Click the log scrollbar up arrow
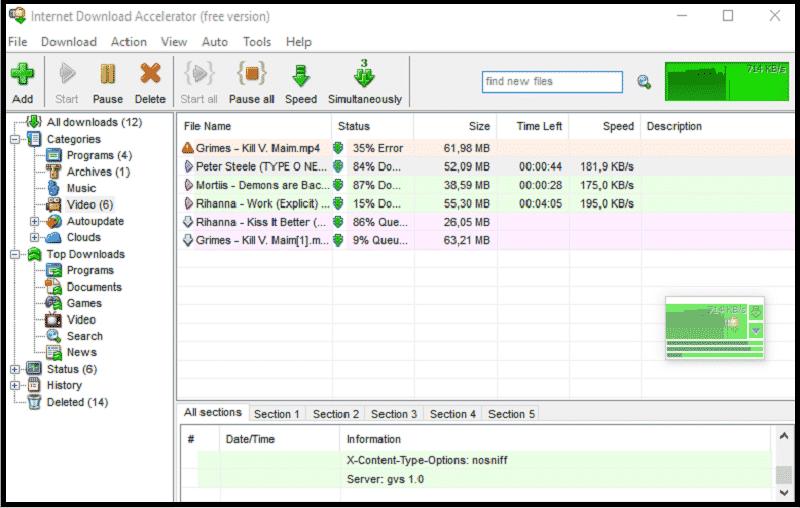The width and height of the screenshot is (800, 508). 784,436
